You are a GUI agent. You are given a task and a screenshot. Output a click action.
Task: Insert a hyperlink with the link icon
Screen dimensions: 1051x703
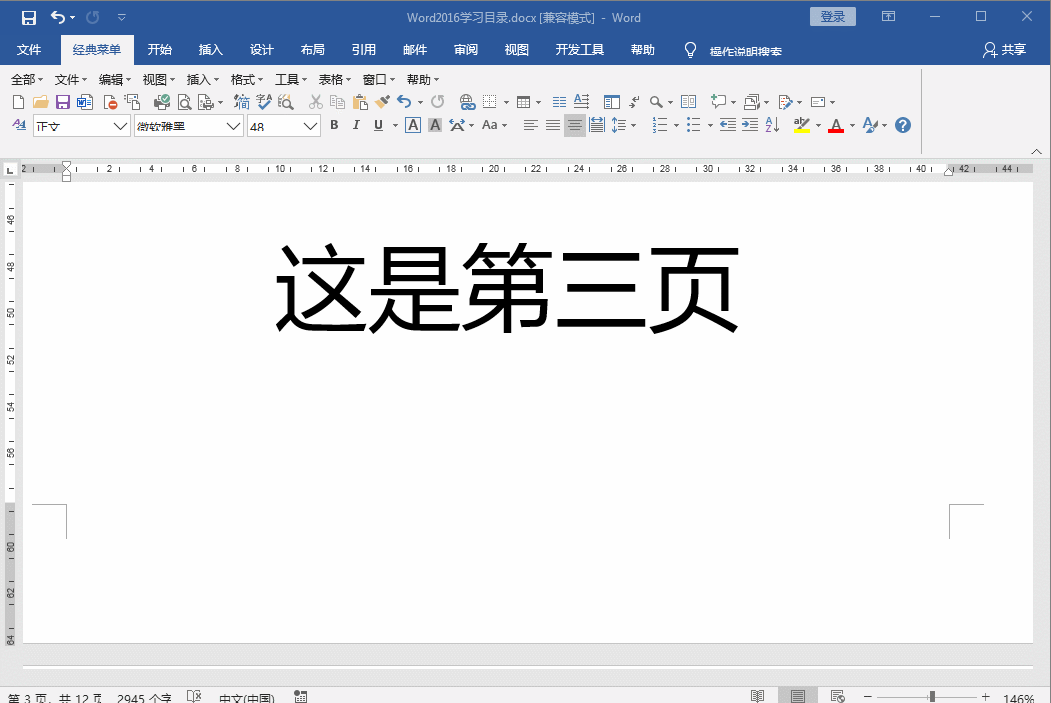[x=467, y=102]
